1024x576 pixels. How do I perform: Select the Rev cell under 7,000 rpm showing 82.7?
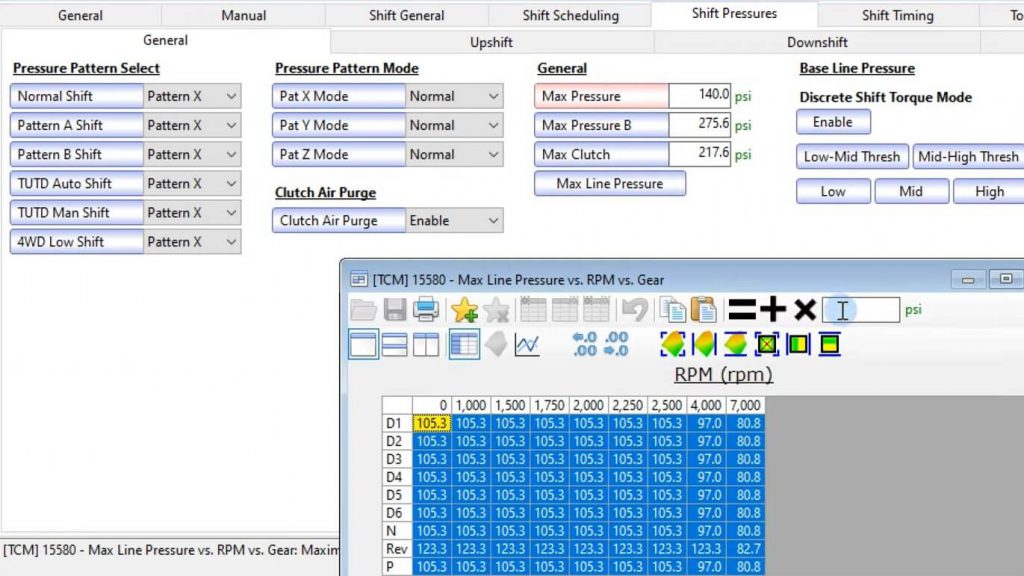745,549
